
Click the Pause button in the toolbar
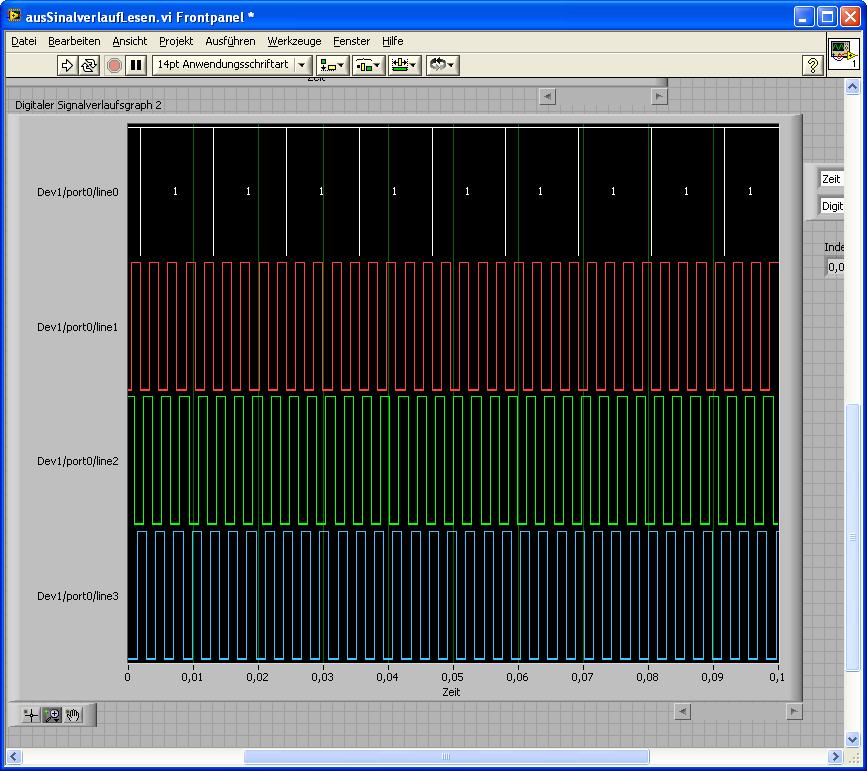[137, 65]
